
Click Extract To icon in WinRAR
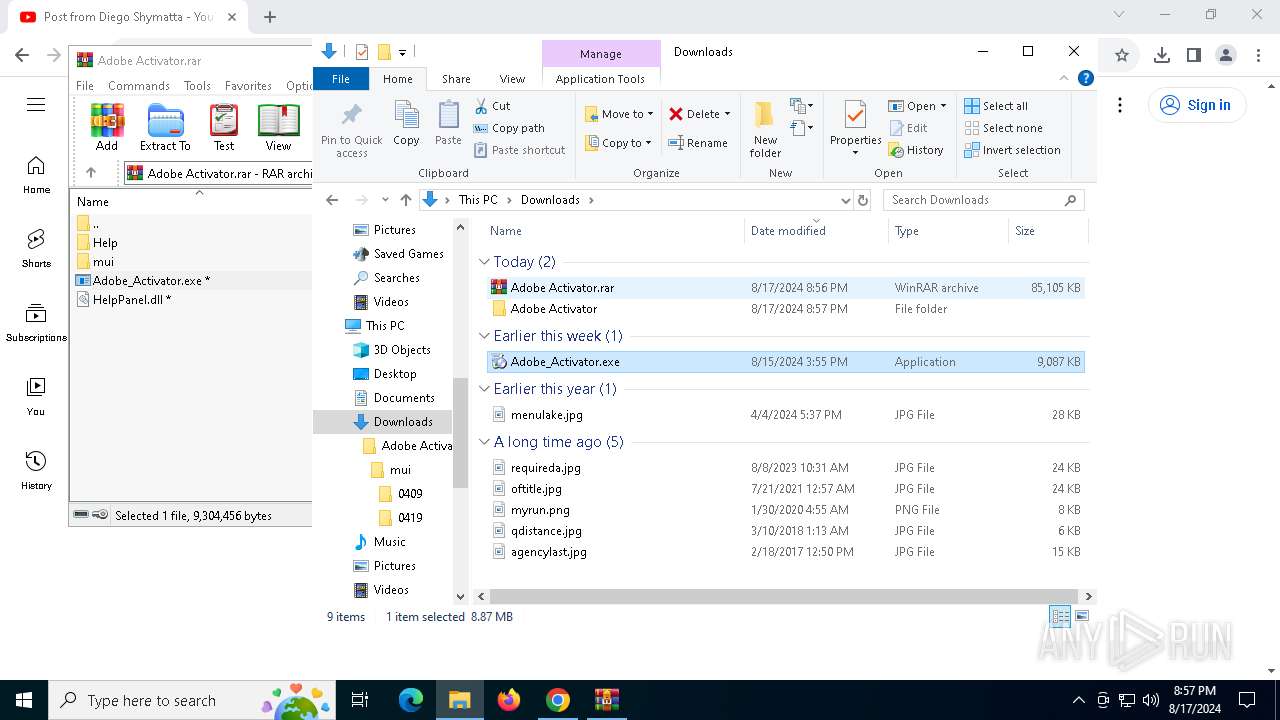click(165, 127)
